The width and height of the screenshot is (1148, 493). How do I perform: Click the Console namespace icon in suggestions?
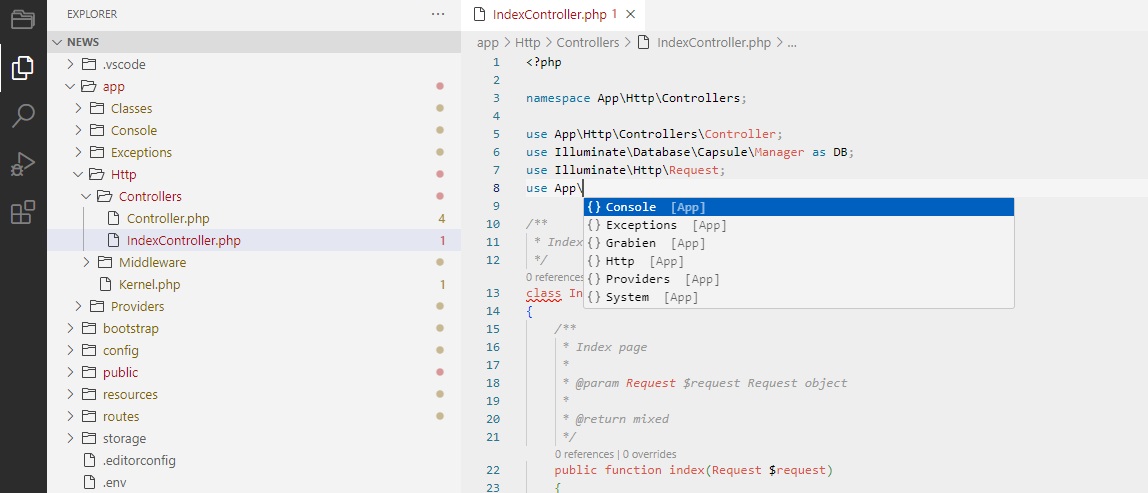(x=594, y=207)
